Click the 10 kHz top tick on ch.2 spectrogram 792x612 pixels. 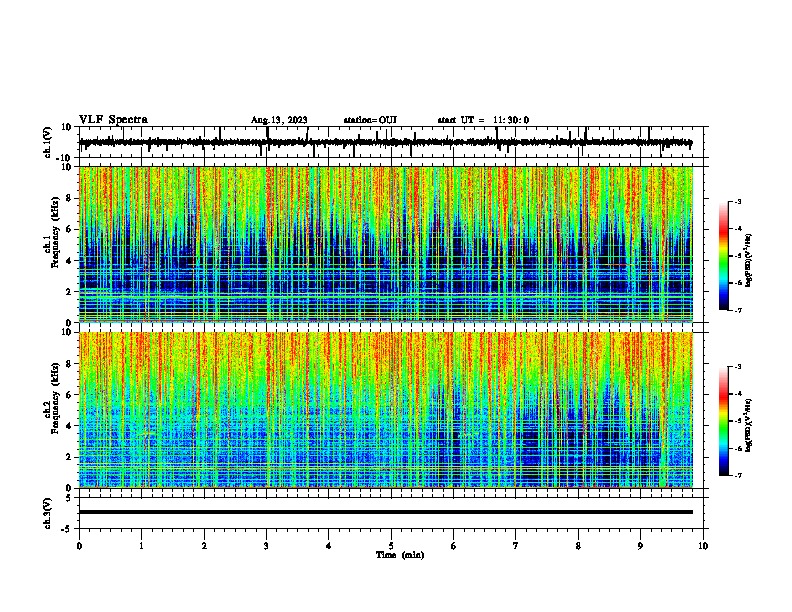pos(66,332)
